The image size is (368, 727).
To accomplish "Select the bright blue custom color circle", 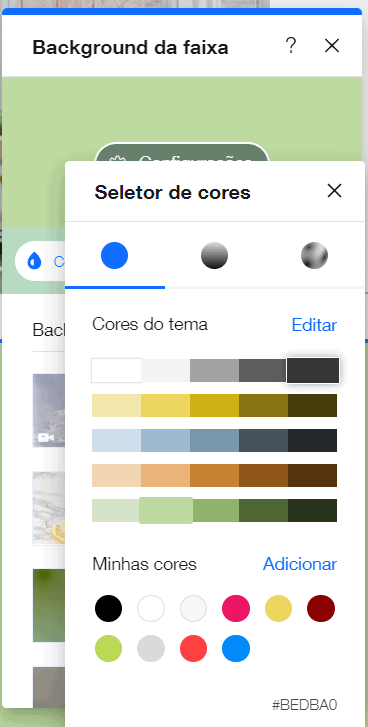I will coord(236,648).
